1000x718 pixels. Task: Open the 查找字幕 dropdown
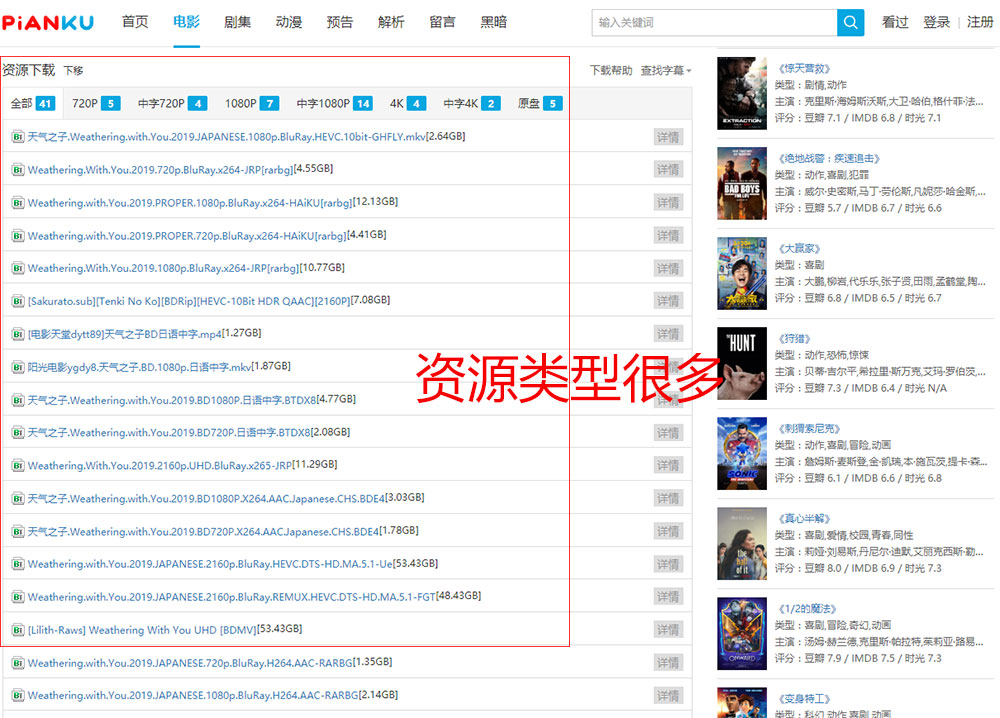click(666, 70)
